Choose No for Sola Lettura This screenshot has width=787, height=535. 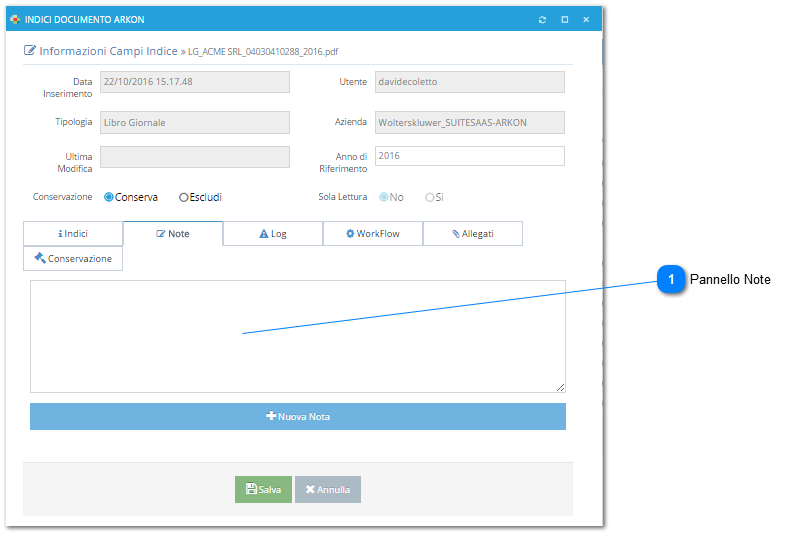click(384, 197)
